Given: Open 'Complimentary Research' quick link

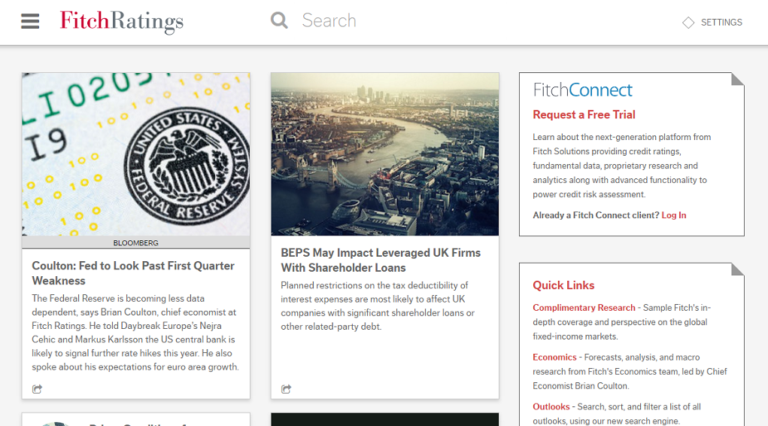Looking at the screenshot, I should pyautogui.click(x=584, y=308).
